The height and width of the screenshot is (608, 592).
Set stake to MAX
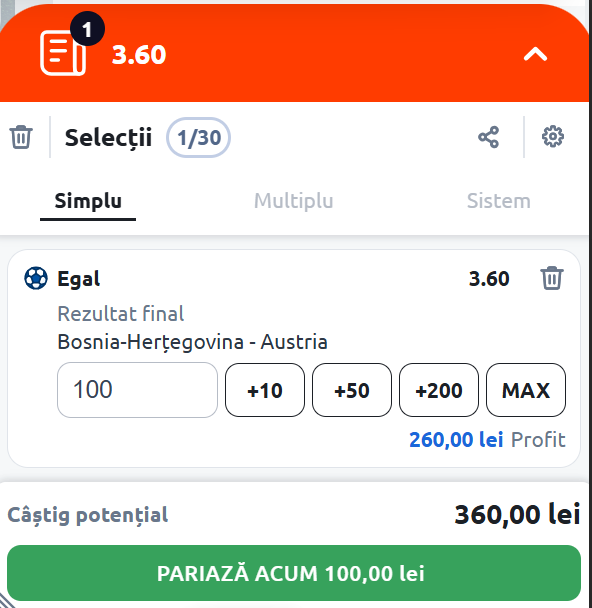[x=526, y=390]
